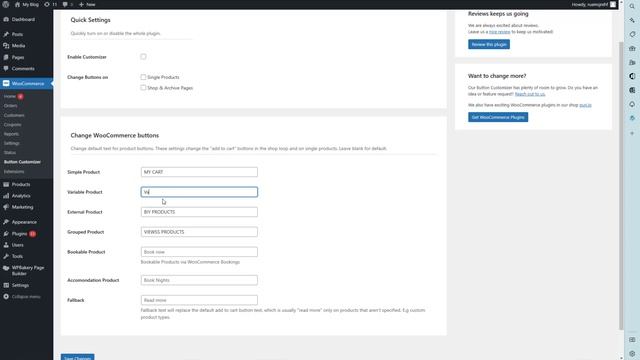
Task: Open the nice review link
Action: point(500,32)
